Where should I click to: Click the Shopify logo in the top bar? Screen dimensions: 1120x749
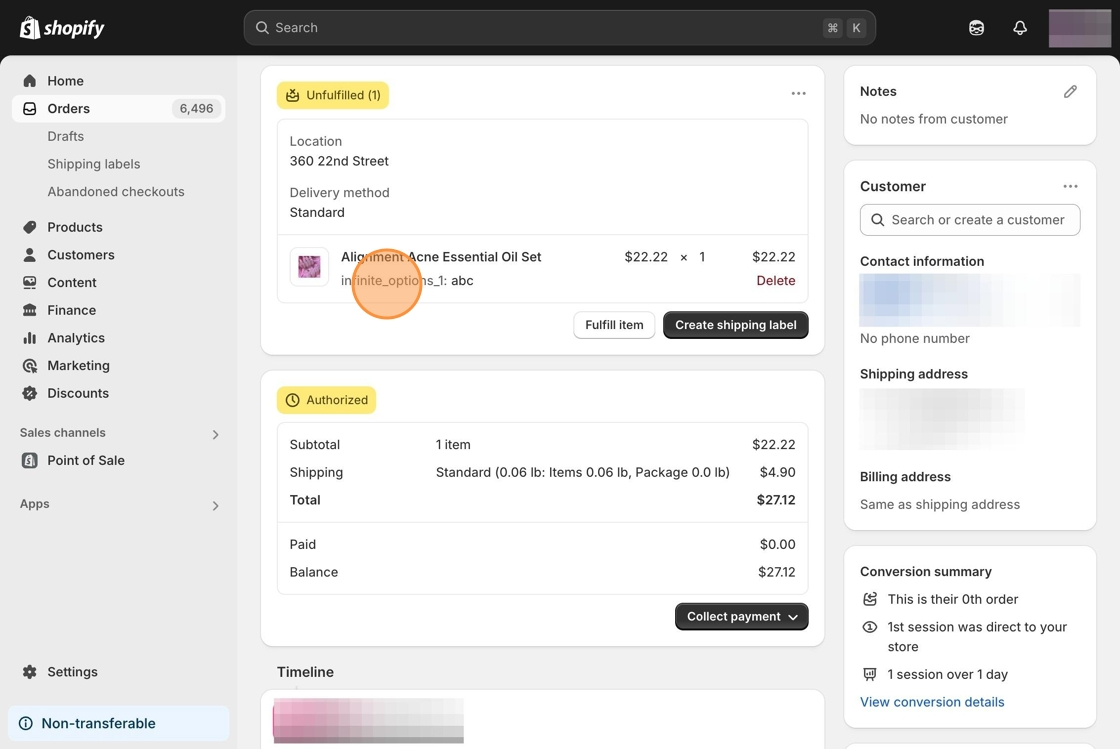(x=62, y=28)
